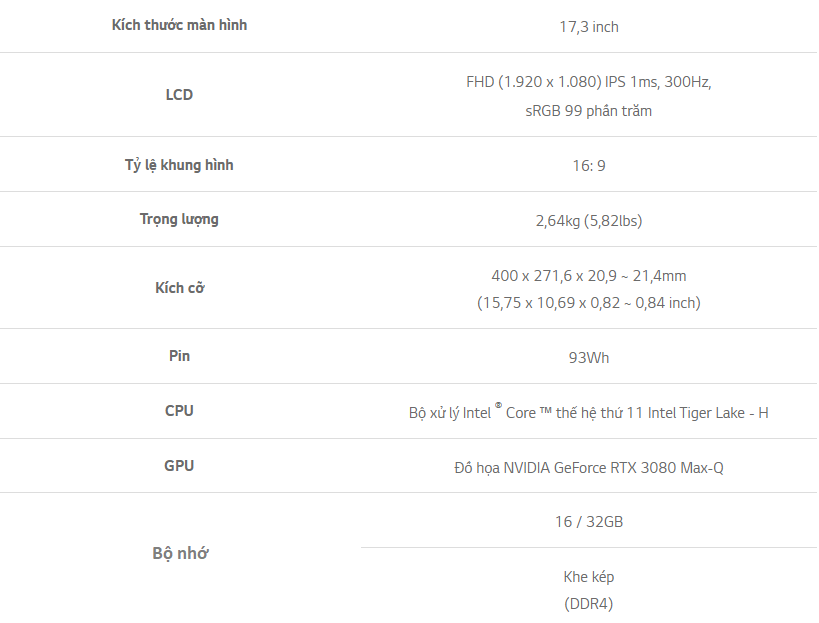Click the Pin label

(x=179, y=356)
